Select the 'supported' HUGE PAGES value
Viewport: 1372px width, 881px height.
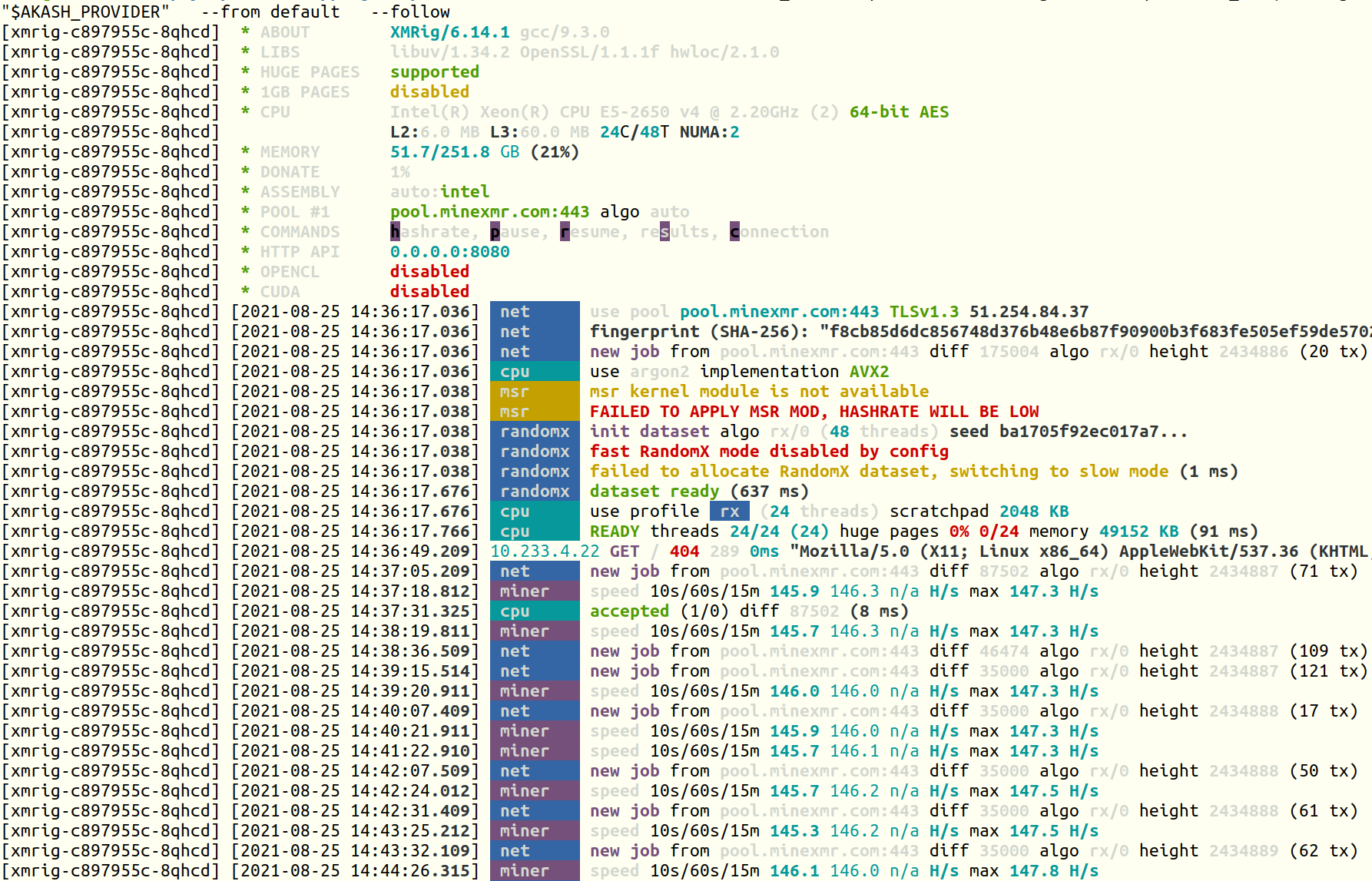pos(435,72)
